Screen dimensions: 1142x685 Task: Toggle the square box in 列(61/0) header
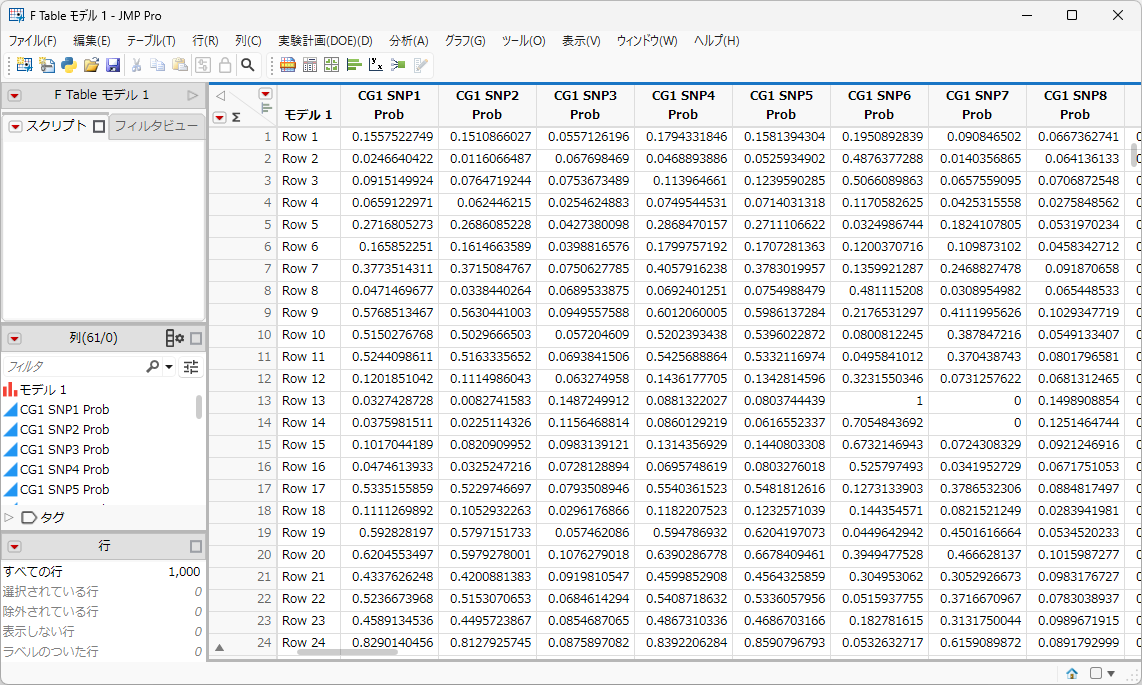point(196,338)
